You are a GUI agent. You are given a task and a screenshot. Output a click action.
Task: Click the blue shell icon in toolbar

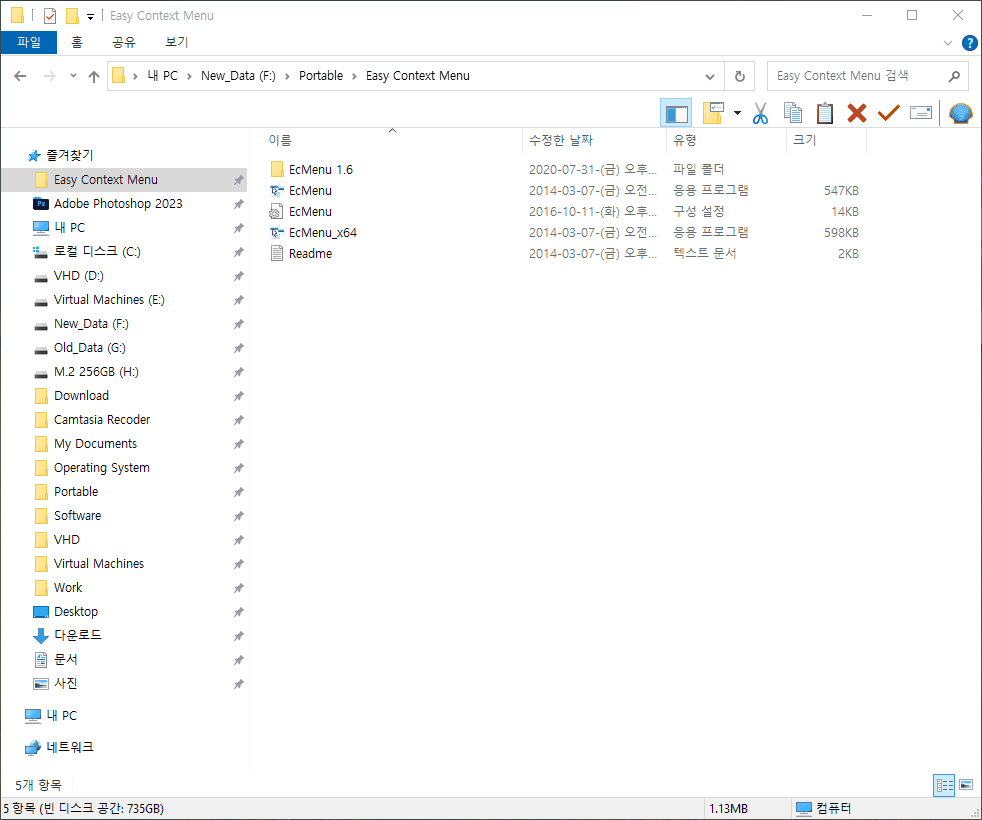961,113
